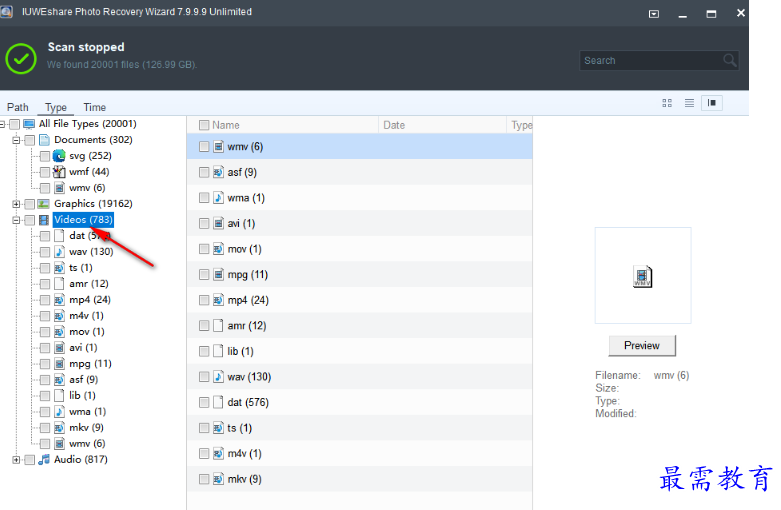This screenshot has width=781, height=510.
Task: Switch to preview pane view
Action: (712, 103)
